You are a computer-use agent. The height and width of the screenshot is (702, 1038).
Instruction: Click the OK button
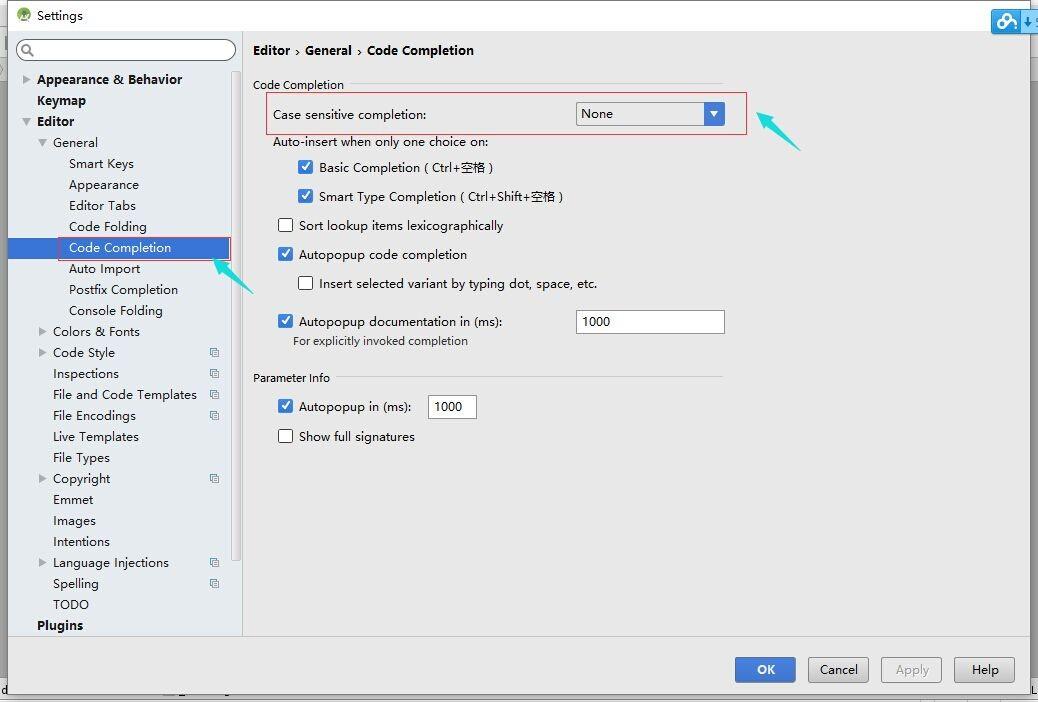click(764, 669)
